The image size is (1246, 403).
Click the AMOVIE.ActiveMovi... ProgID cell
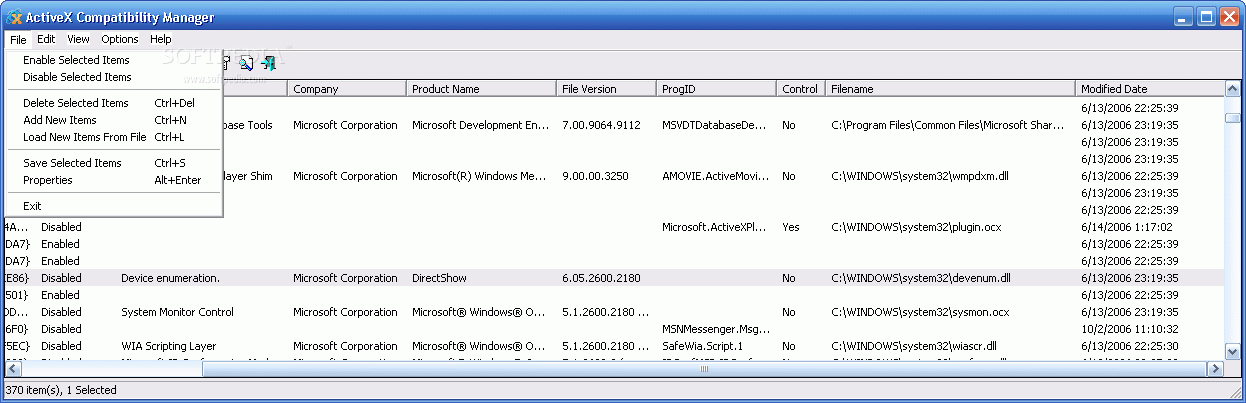tap(714, 176)
